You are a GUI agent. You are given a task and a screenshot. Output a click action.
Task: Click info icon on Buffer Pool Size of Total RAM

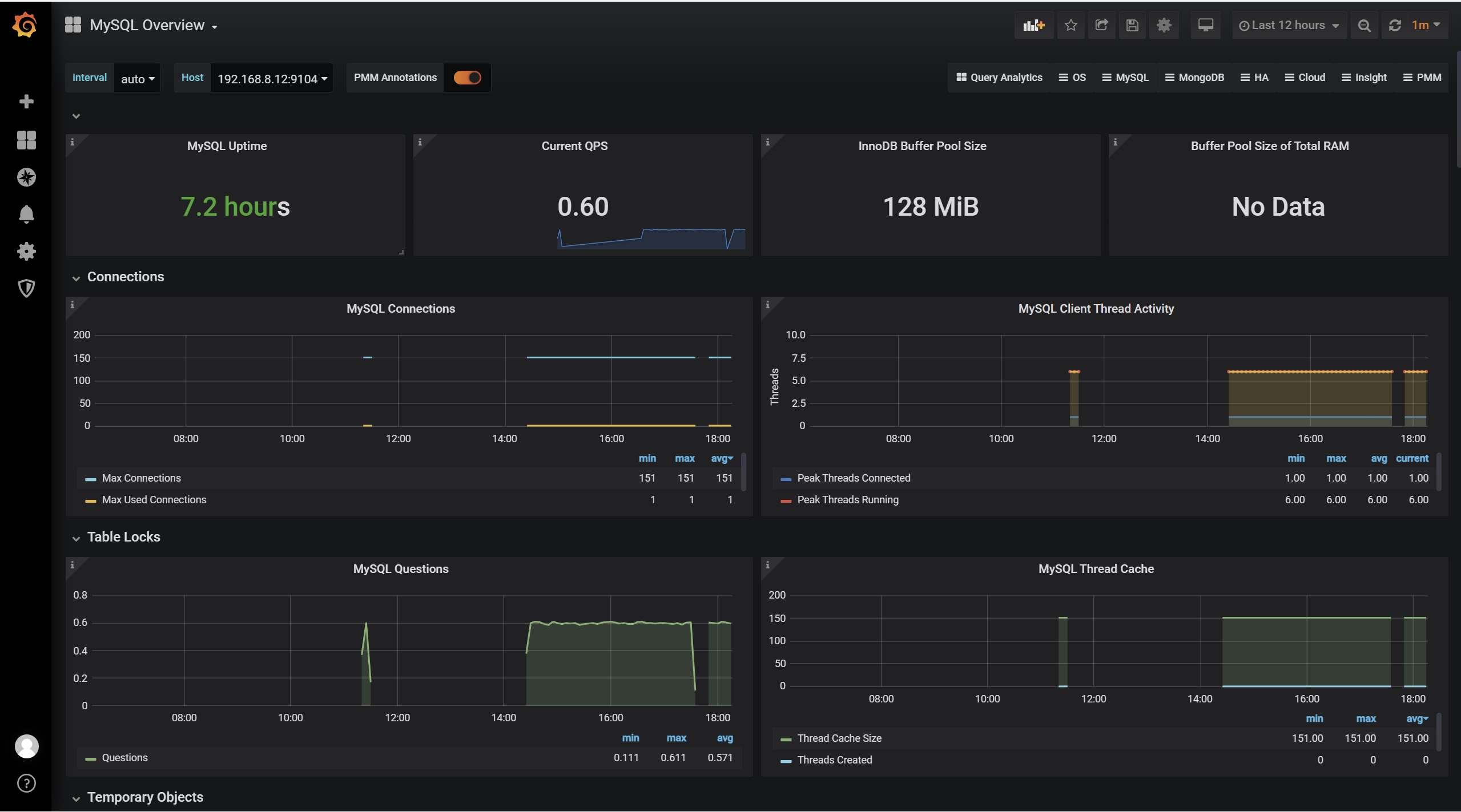pyautogui.click(x=1116, y=142)
